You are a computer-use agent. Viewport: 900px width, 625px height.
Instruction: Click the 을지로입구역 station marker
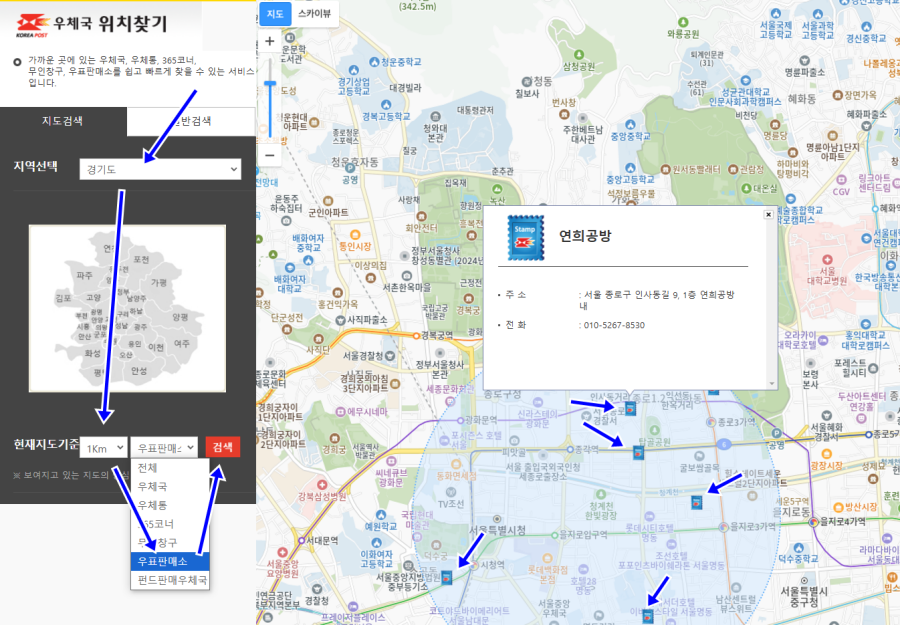pos(554,535)
